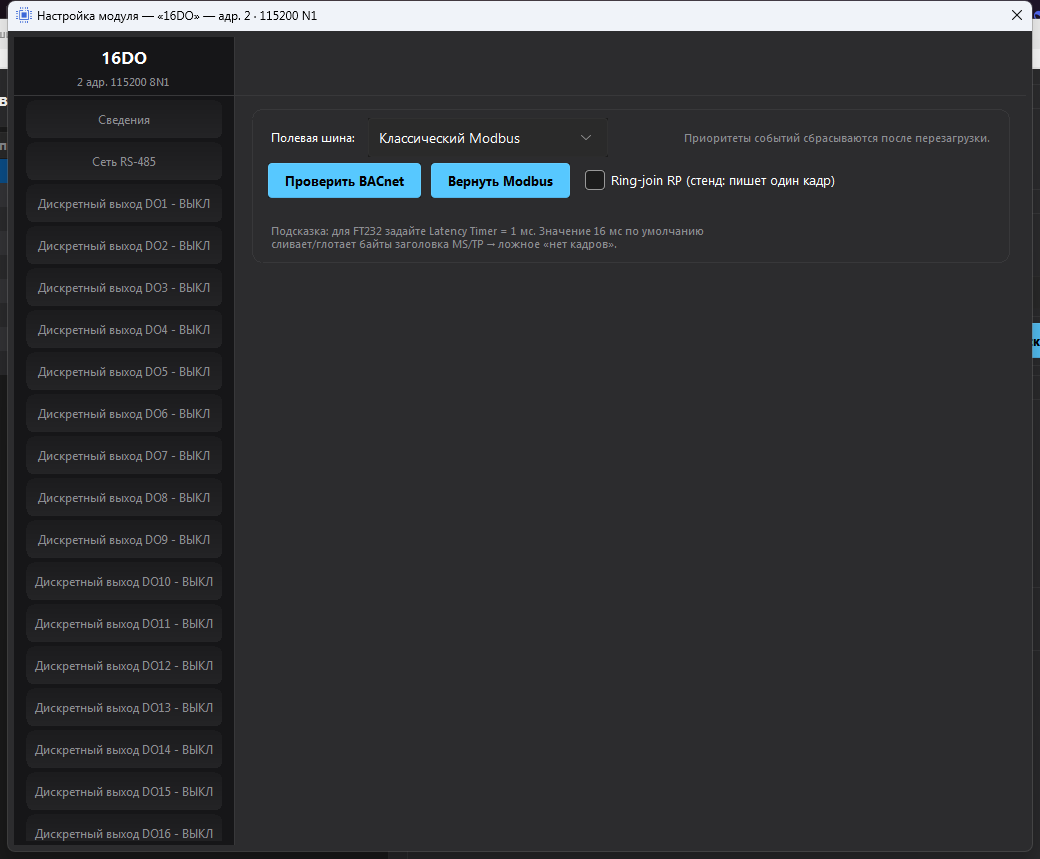Open the Полевая шина dropdown

pyautogui.click(x=488, y=138)
